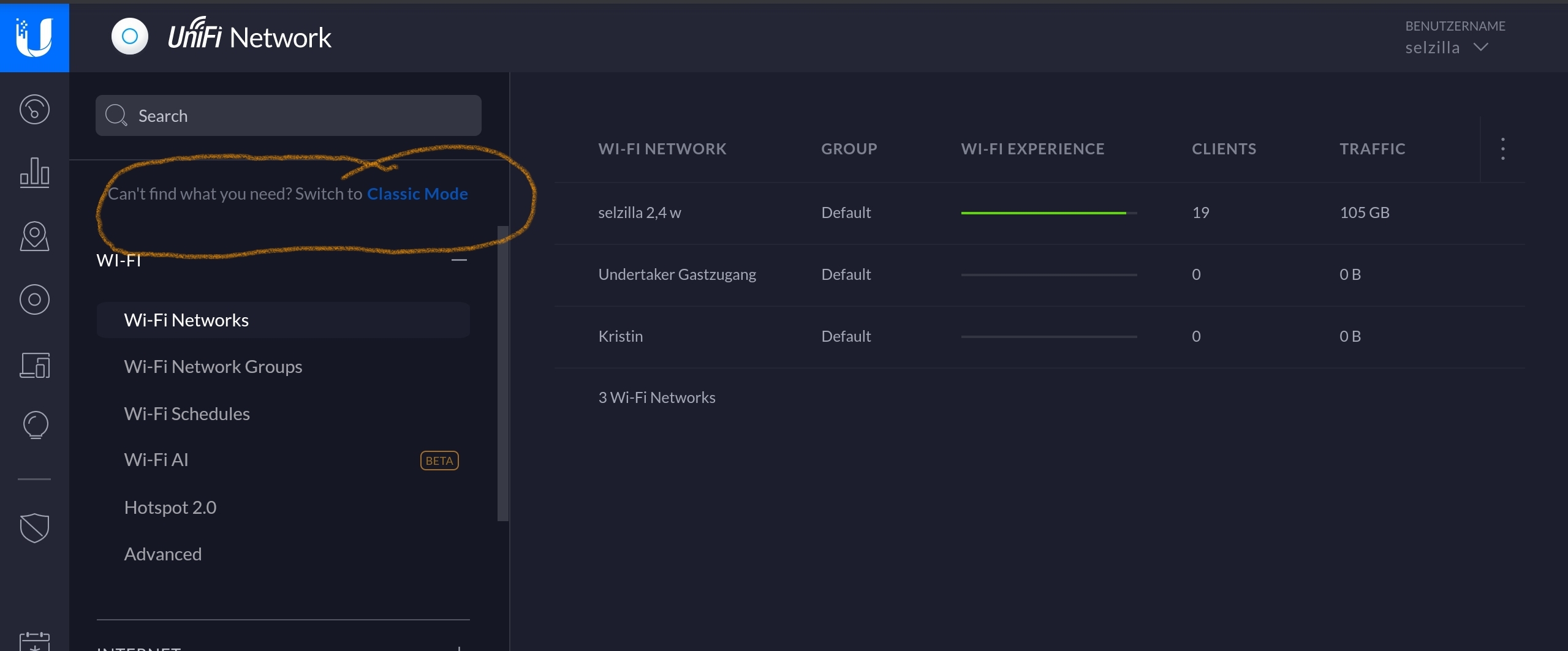This screenshot has width=1568, height=651.
Task: Switch to Classic Mode link
Action: point(417,194)
